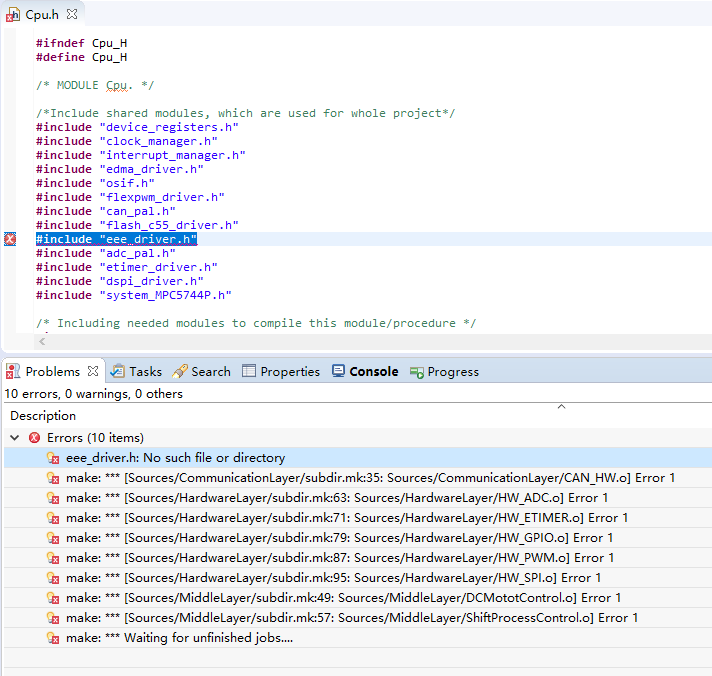
Task: Click error icon of HW_GPIO.o row
Action: pyautogui.click(x=53, y=538)
